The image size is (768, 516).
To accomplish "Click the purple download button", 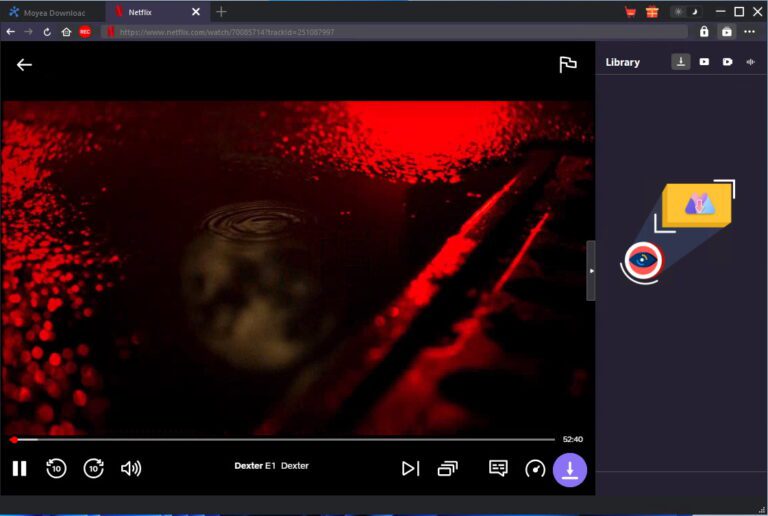I will [570, 469].
